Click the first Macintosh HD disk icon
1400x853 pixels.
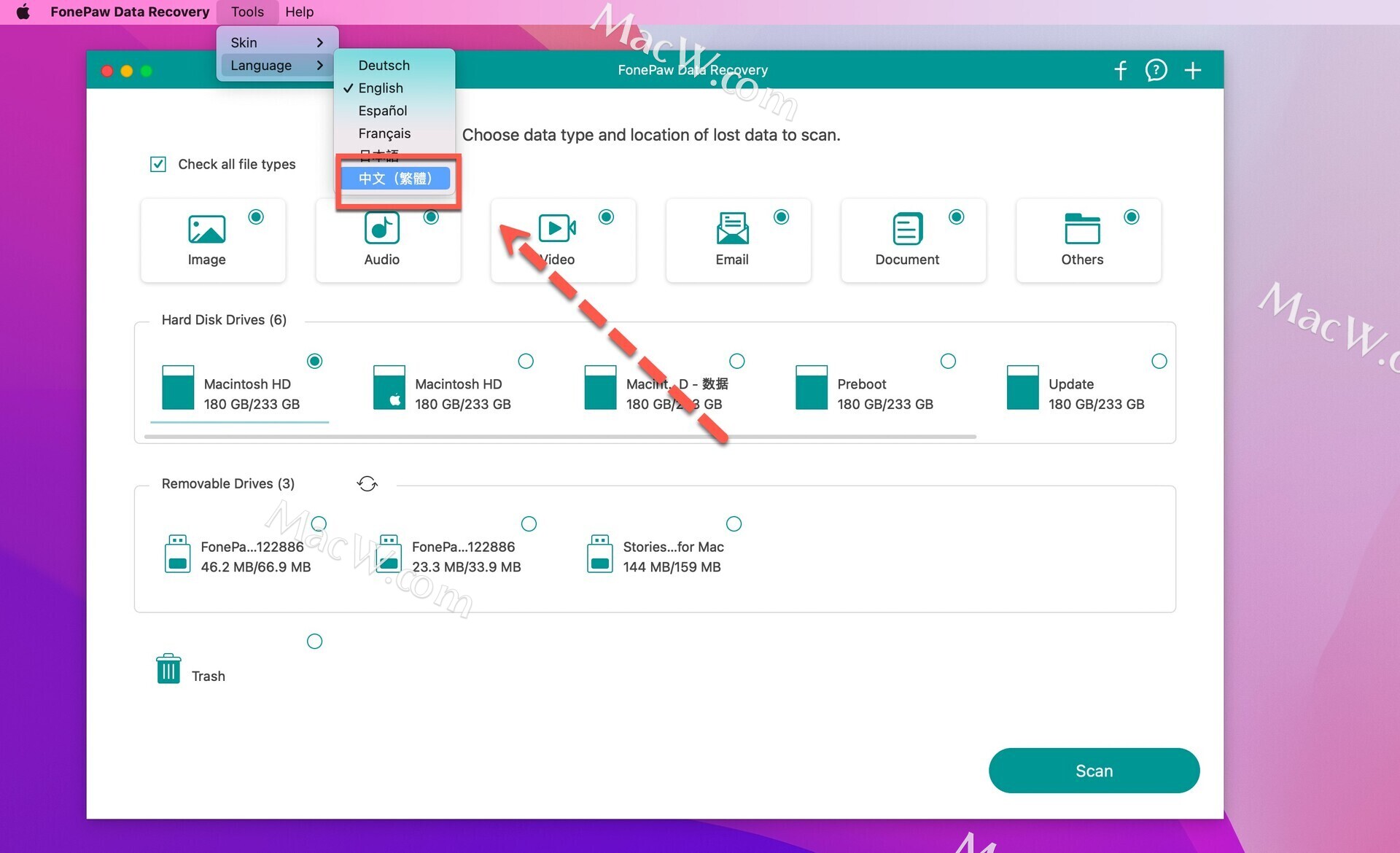pos(178,387)
